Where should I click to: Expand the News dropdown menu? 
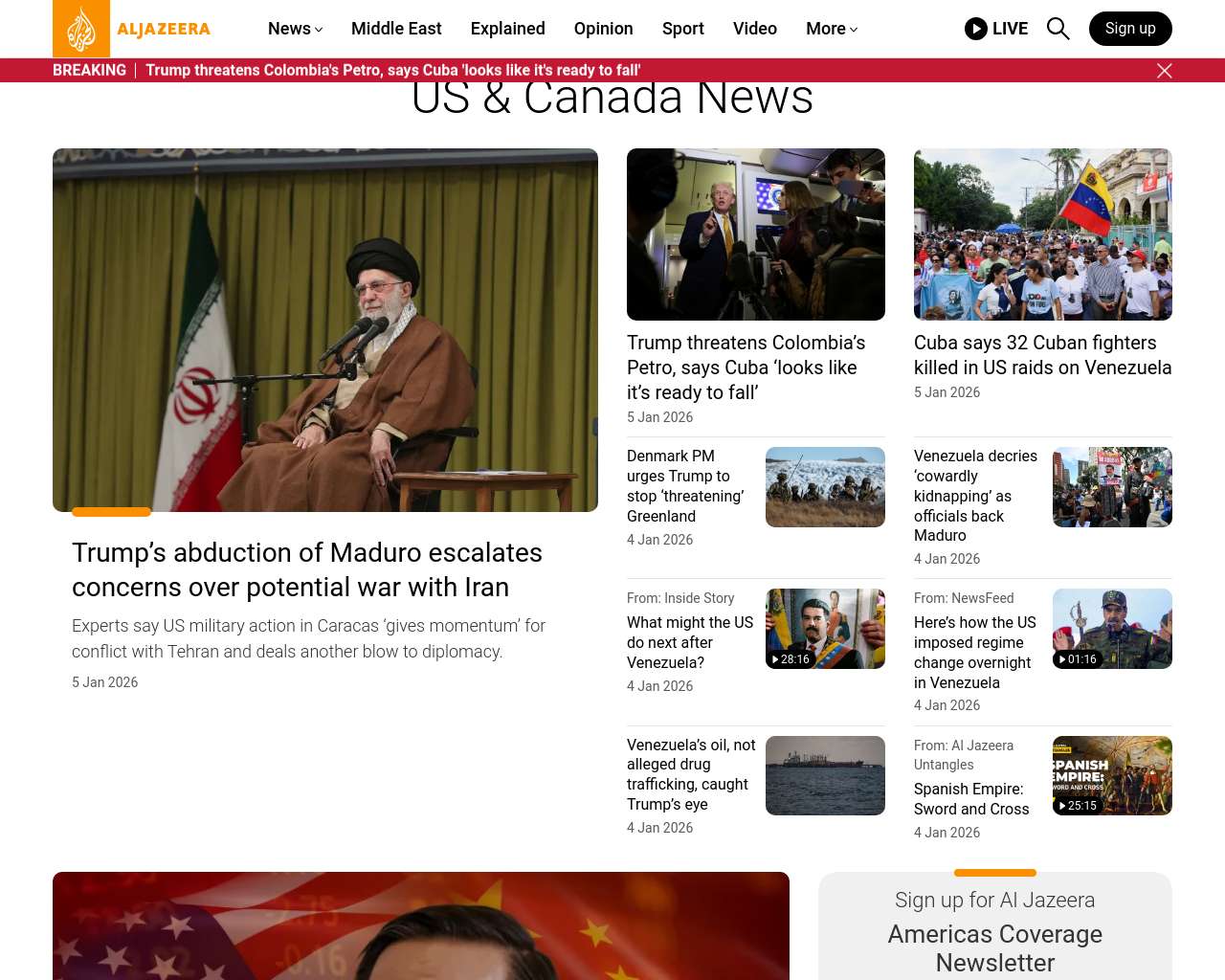click(x=295, y=29)
